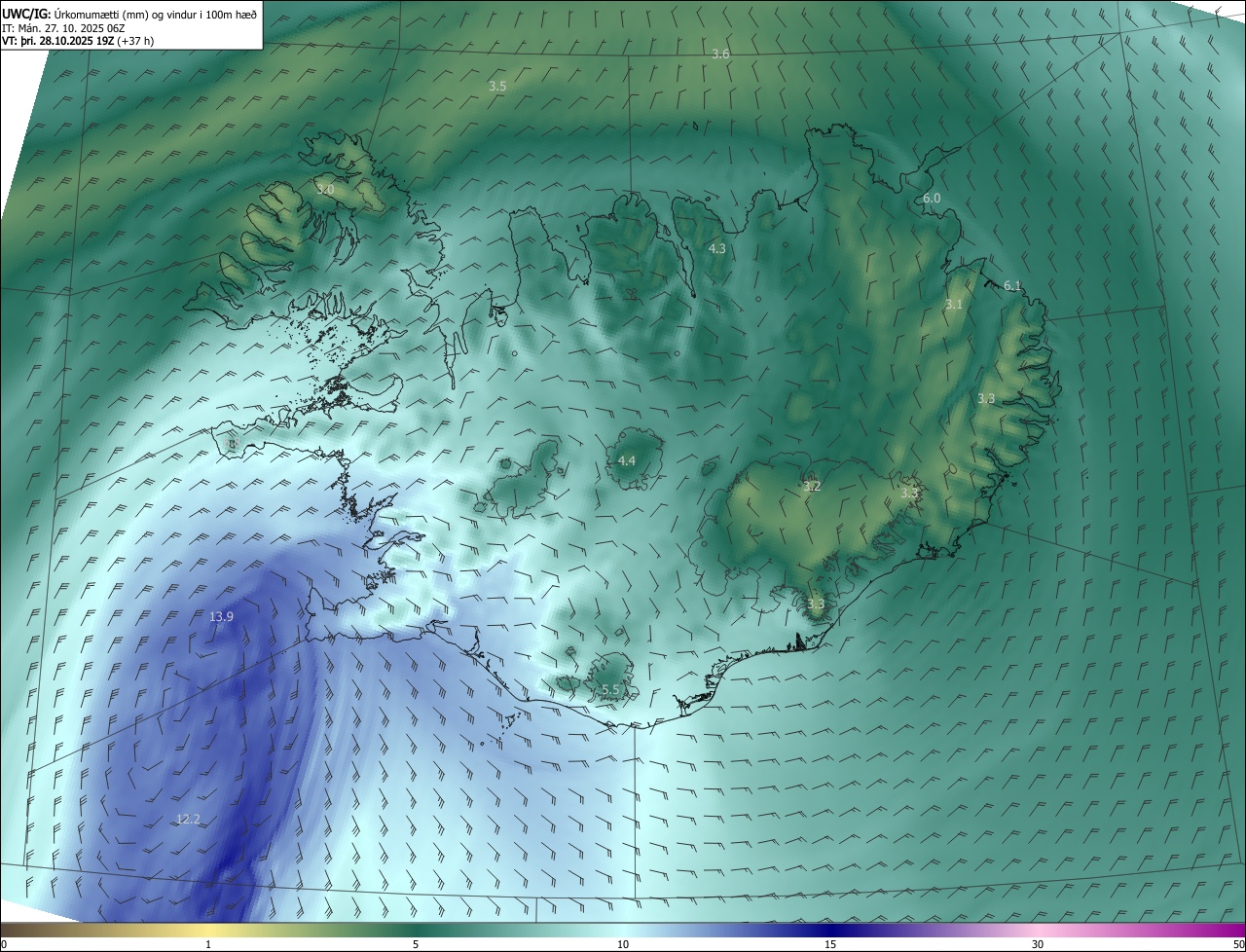Click the color scale tick label 30
1246x952 pixels.
(1038, 944)
